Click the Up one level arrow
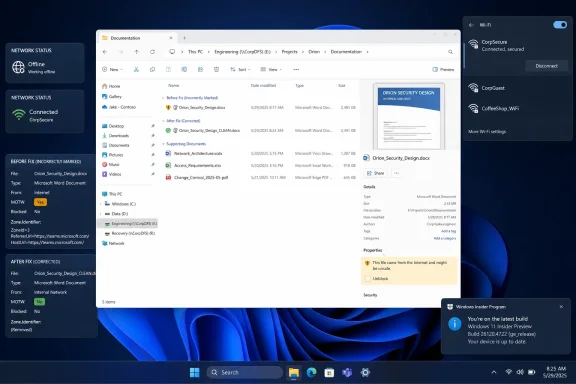This screenshot has height=384, width=576. (137, 52)
